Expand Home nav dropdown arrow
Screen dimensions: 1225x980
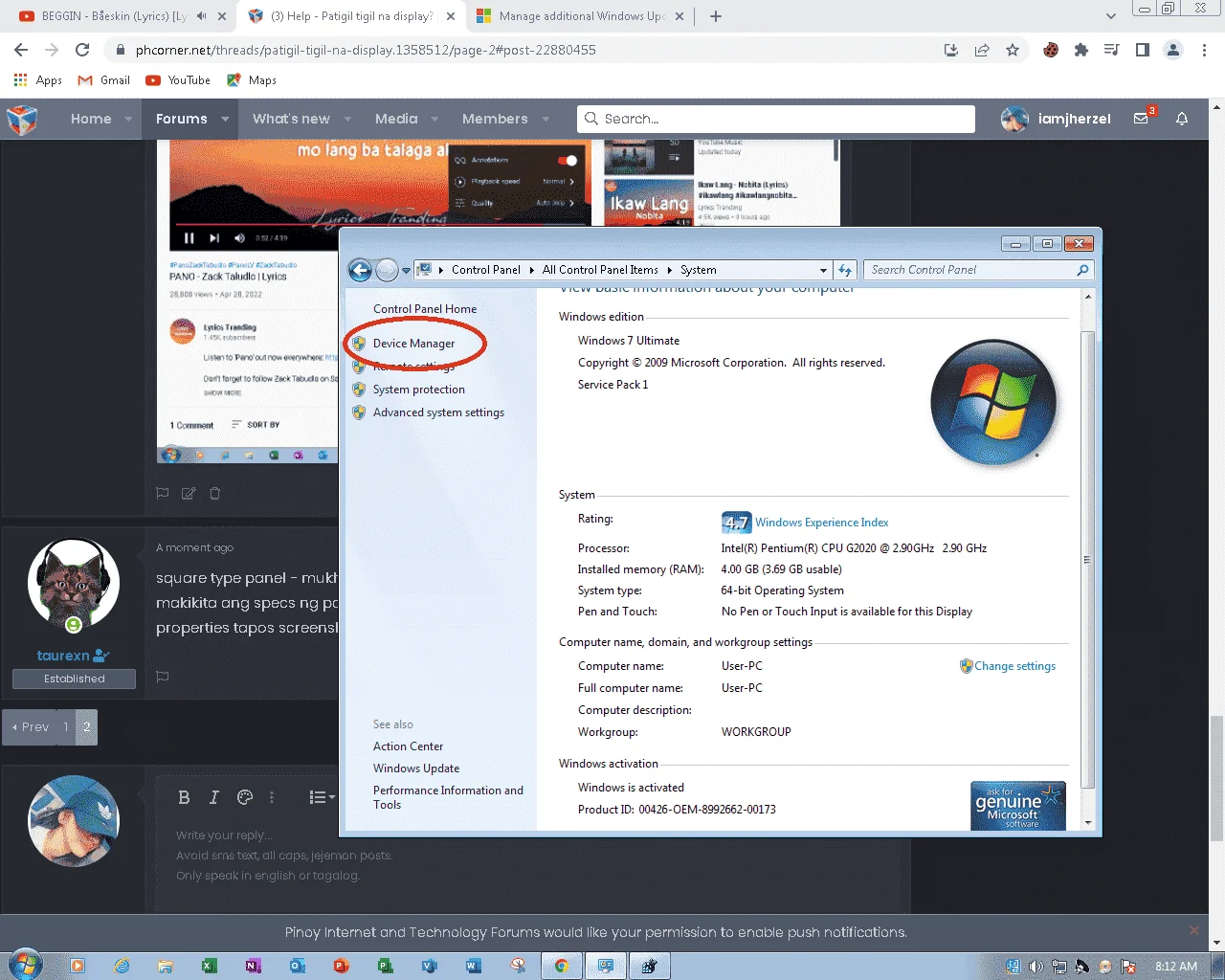[x=129, y=120]
